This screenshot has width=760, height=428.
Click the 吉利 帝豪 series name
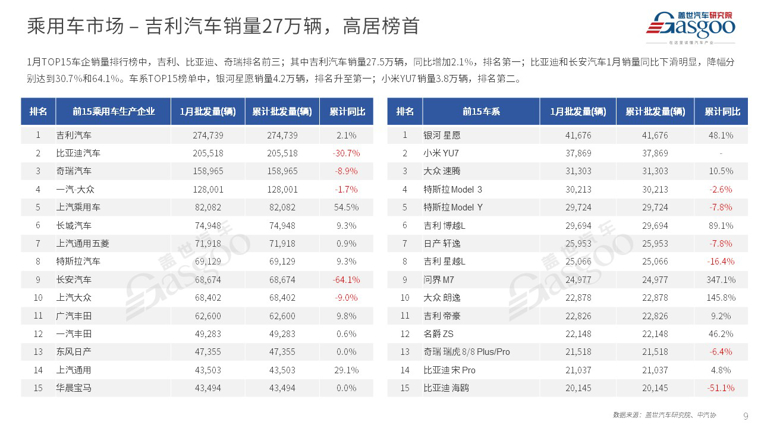coord(442,316)
